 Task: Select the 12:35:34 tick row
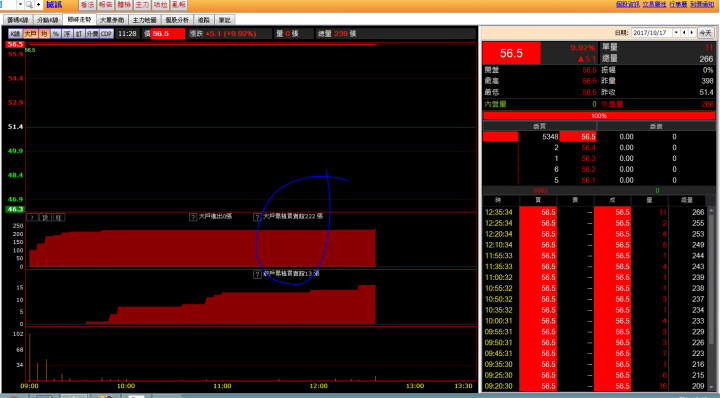[x=595, y=212]
